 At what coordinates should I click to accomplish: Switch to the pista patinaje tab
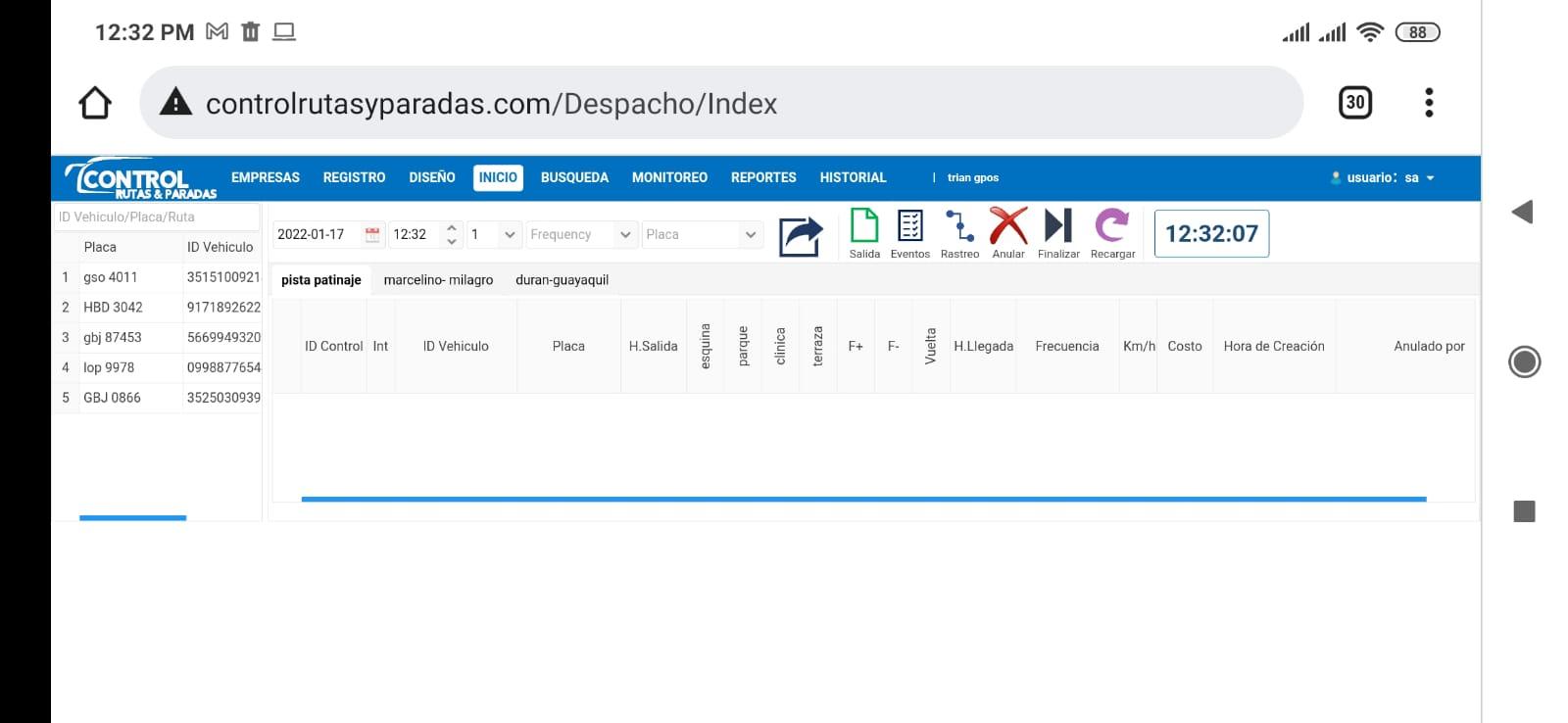click(x=321, y=279)
